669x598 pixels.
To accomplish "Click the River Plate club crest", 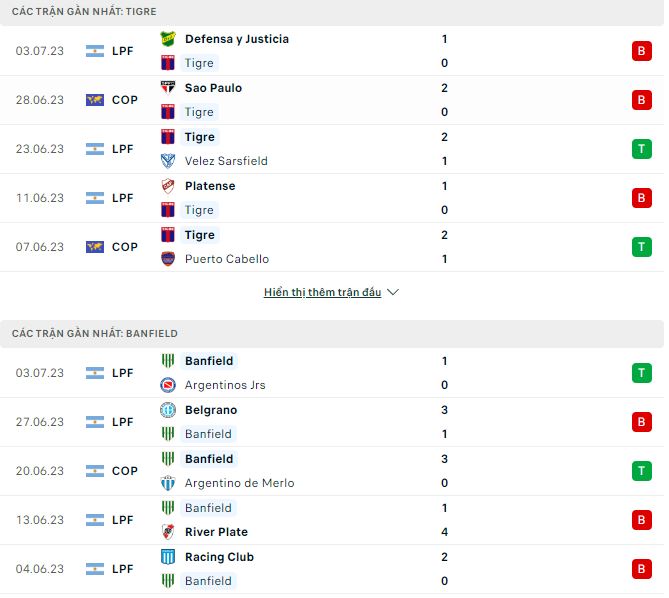I will tap(168, 532).
